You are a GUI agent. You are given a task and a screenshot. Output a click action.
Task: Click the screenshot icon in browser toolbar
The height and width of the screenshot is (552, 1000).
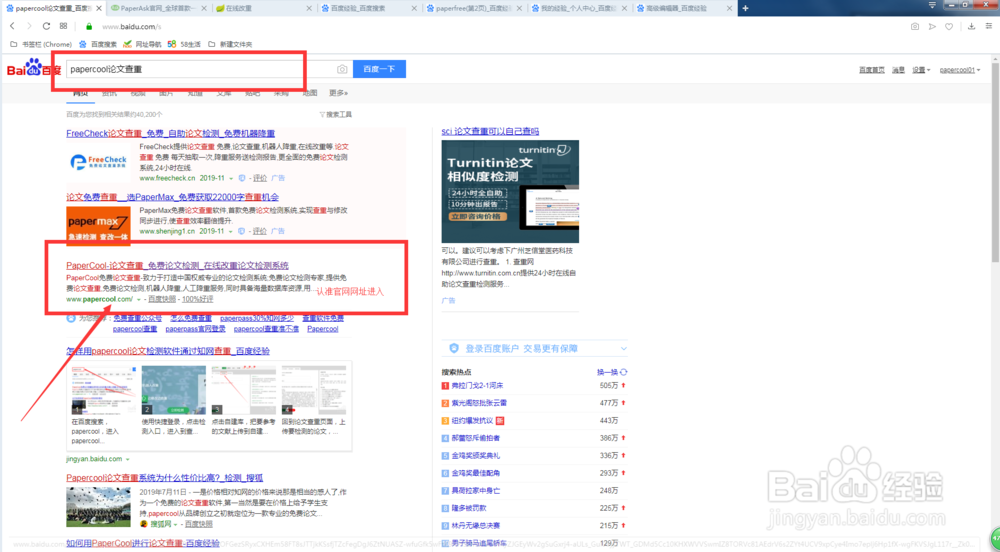[915, 26]
